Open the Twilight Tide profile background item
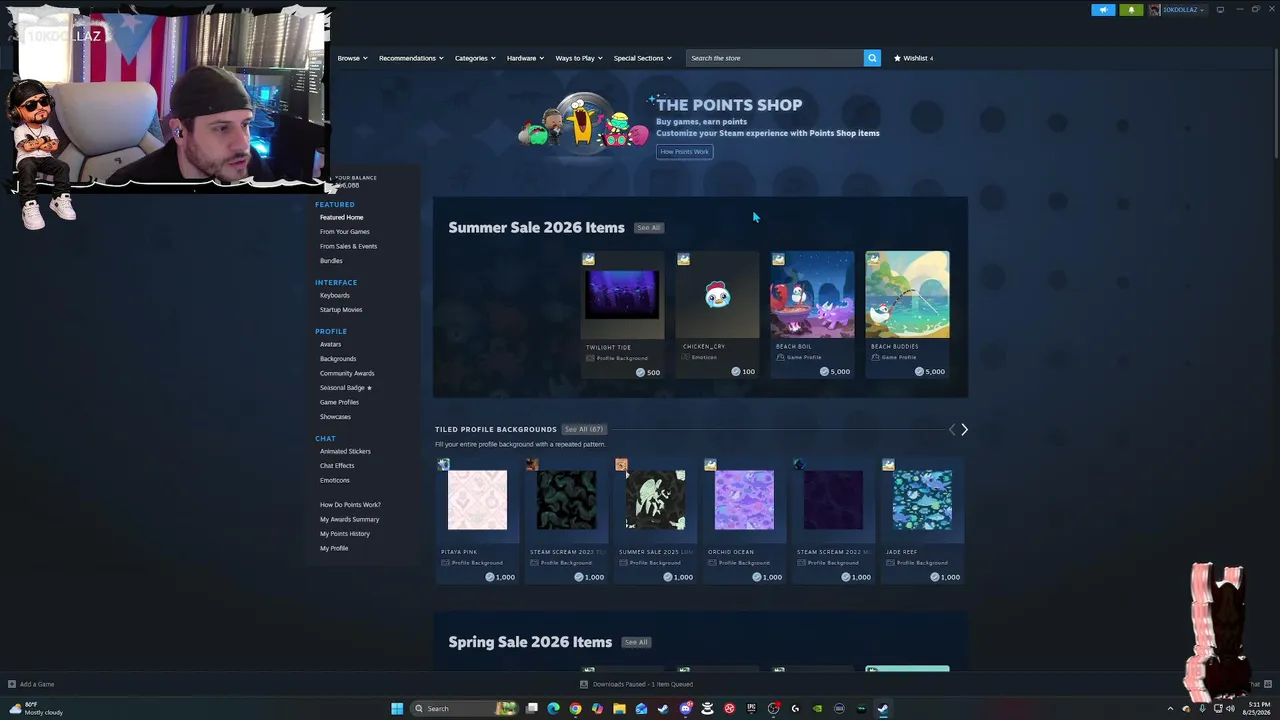This screenshot has height=720, width=1280. 622,315
